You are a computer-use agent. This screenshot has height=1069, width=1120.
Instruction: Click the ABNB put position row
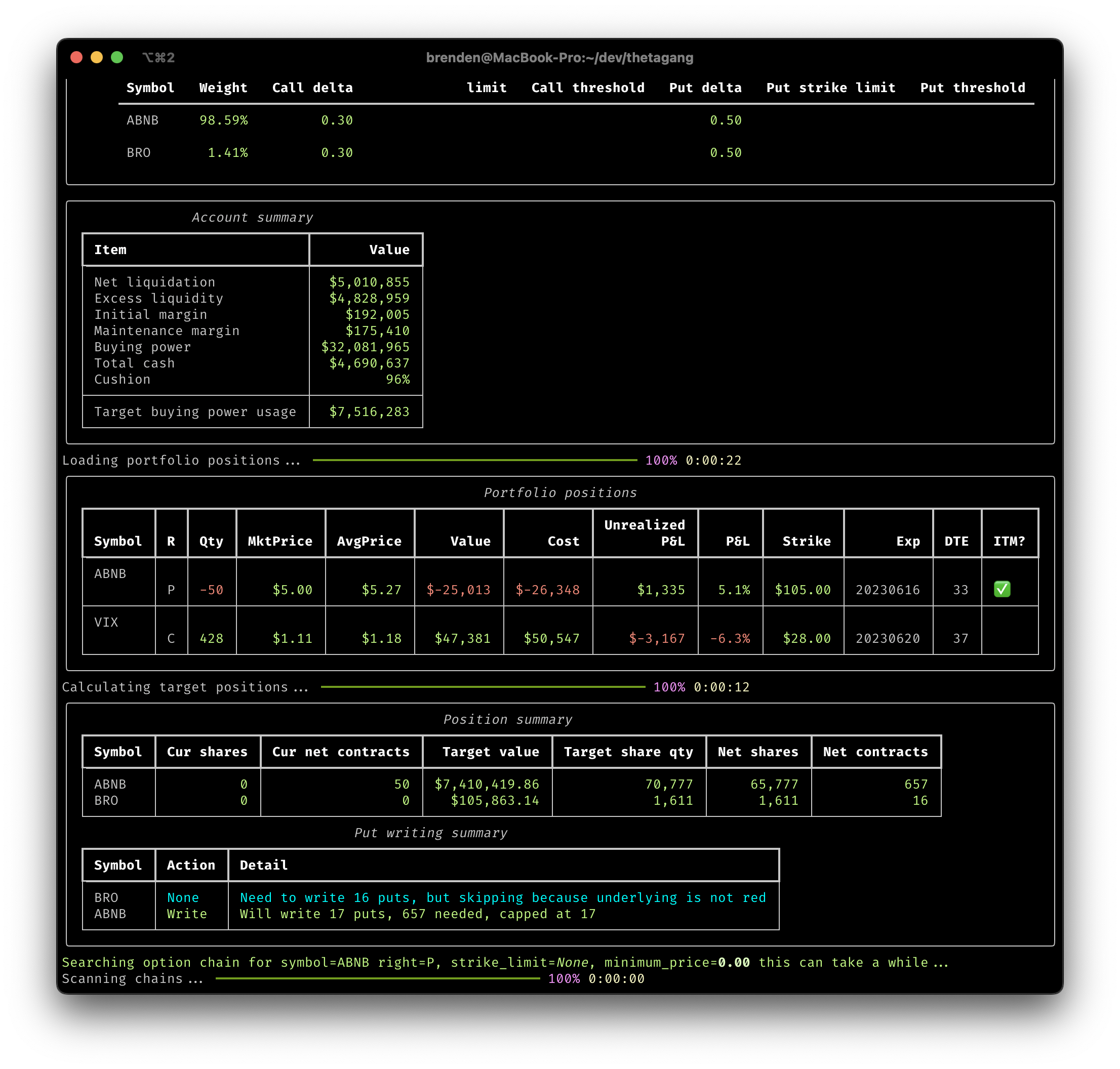pyautogui.click(x=560, y=590)
